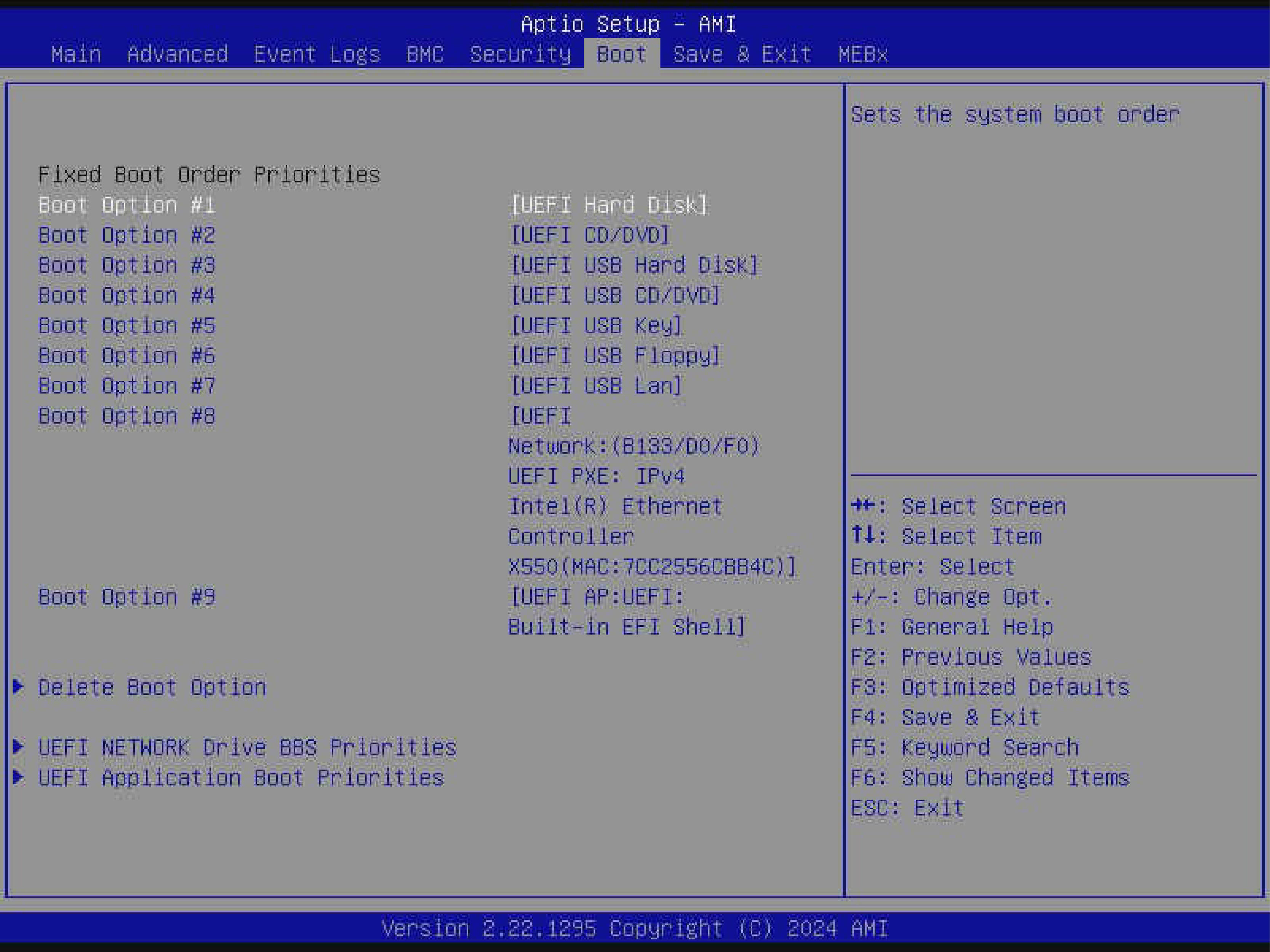Go to the BMC tab
The height and width of the screenshot is (952, 1270).
pos(425,54)
